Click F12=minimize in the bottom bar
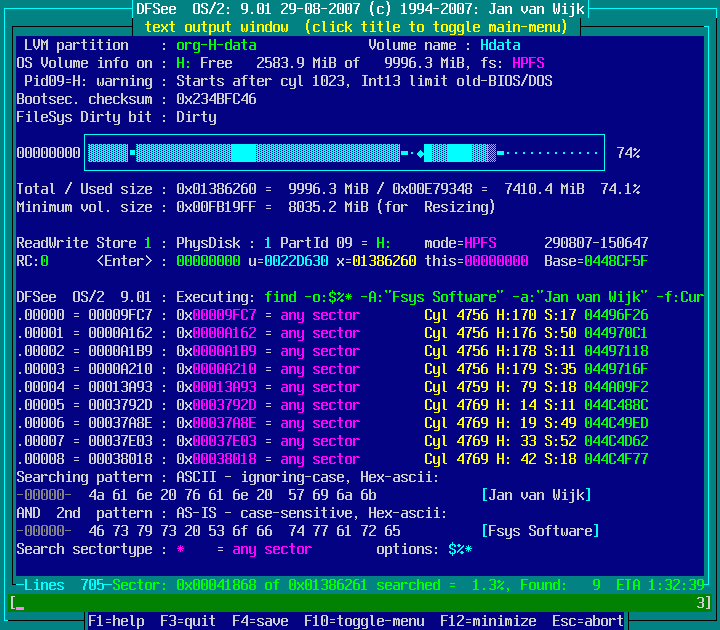 click(488, 621)
